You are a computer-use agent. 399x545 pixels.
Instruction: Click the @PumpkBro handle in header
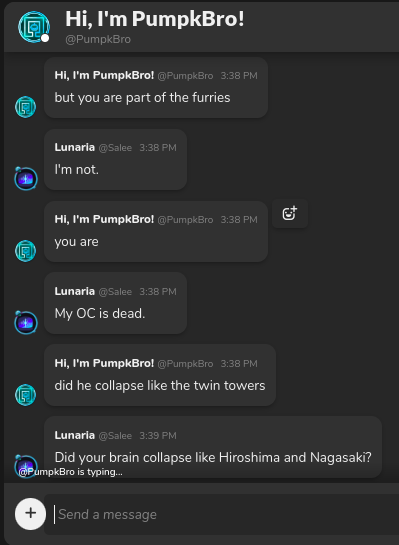pyautogui.click(x=98, y=39)
